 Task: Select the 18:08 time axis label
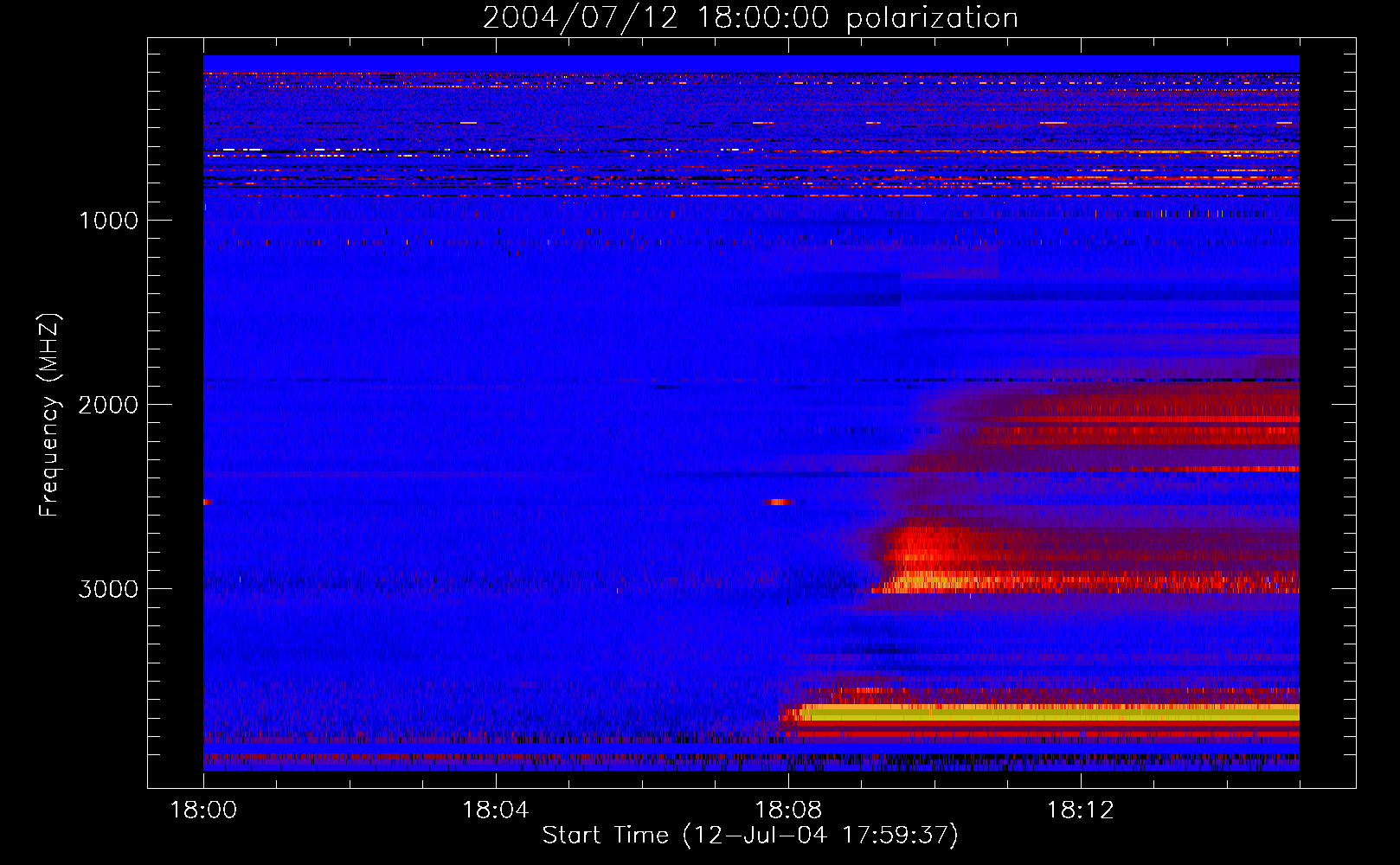tap(788, 811)
